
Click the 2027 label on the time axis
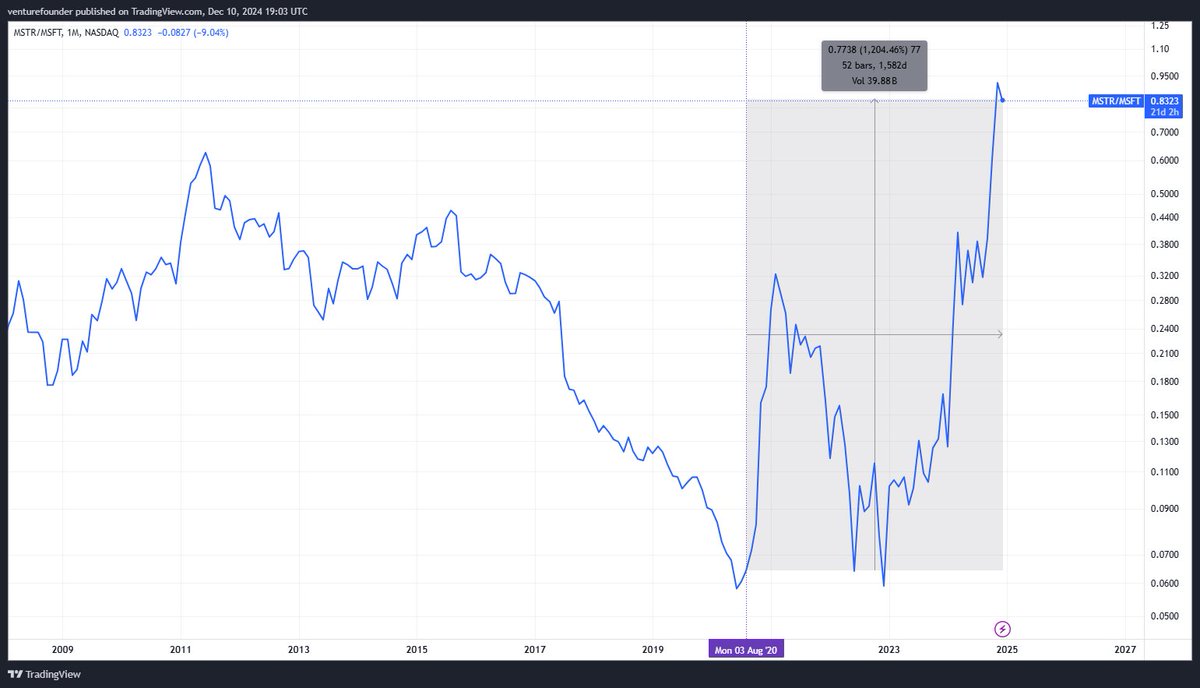pyautogui.click(x=1124, y=649)
